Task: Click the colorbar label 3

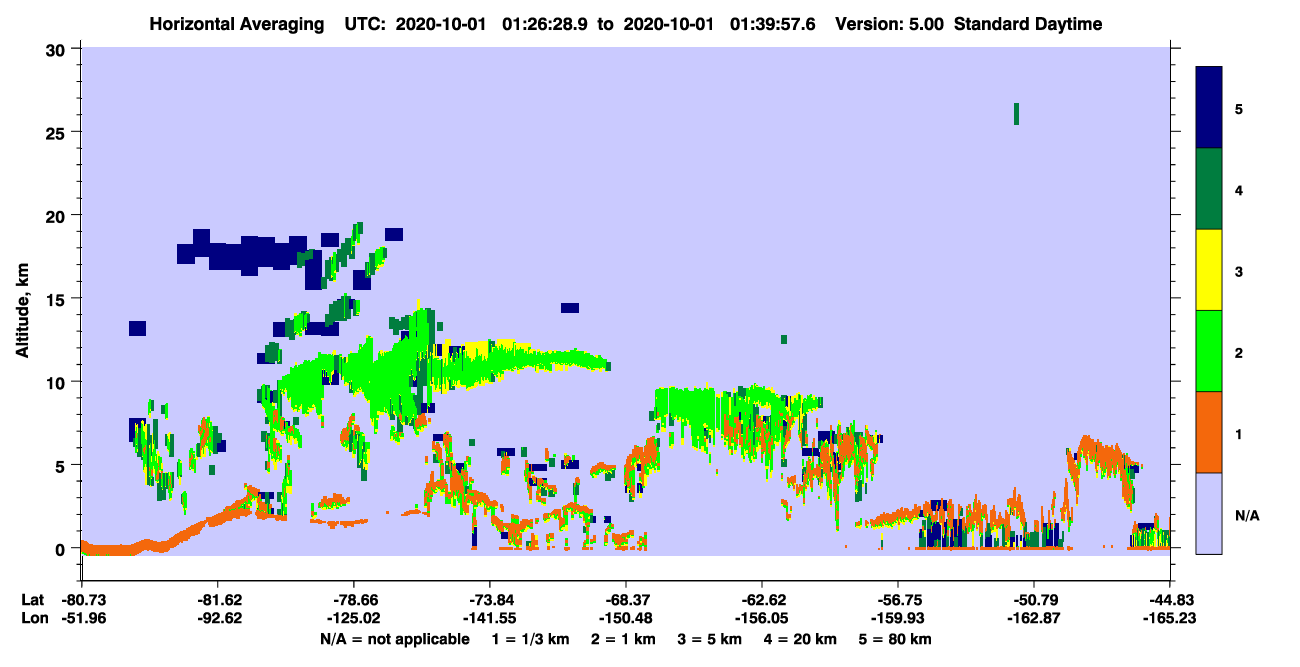Action: (x=1239, y=271)
